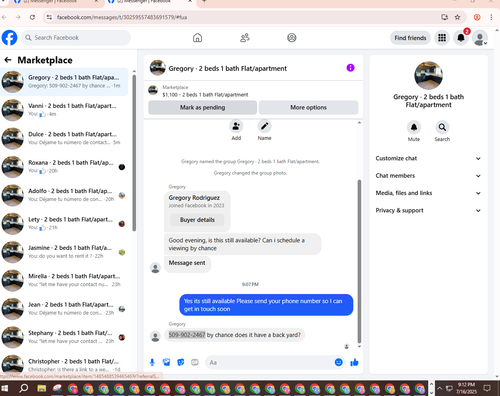Image resolution: width=500 pixels, height=396 pixels.
Task: Open Christopher conversation in list
Action: pyautogui.click(x=64, y=364)
